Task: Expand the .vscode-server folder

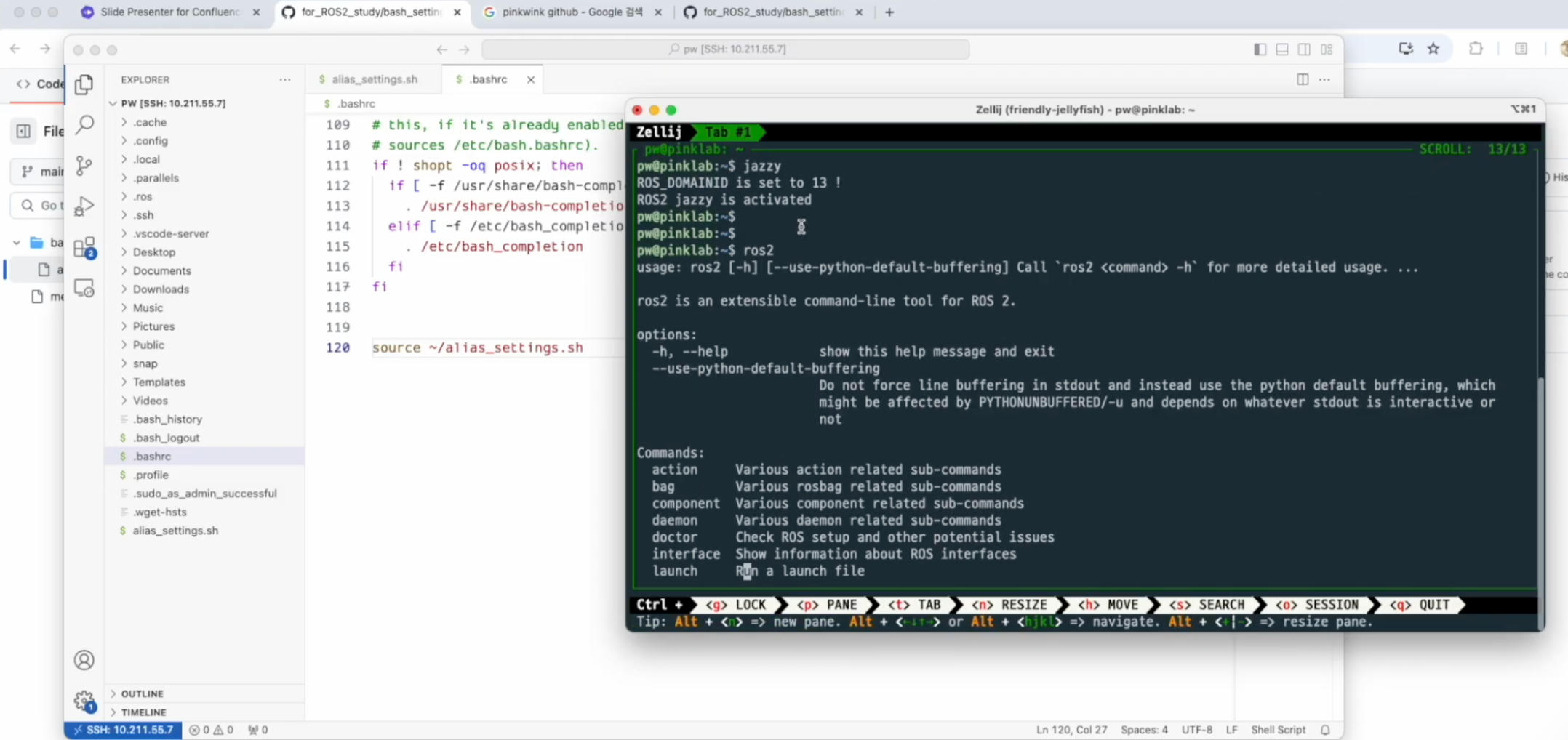Action: point(171,233)
